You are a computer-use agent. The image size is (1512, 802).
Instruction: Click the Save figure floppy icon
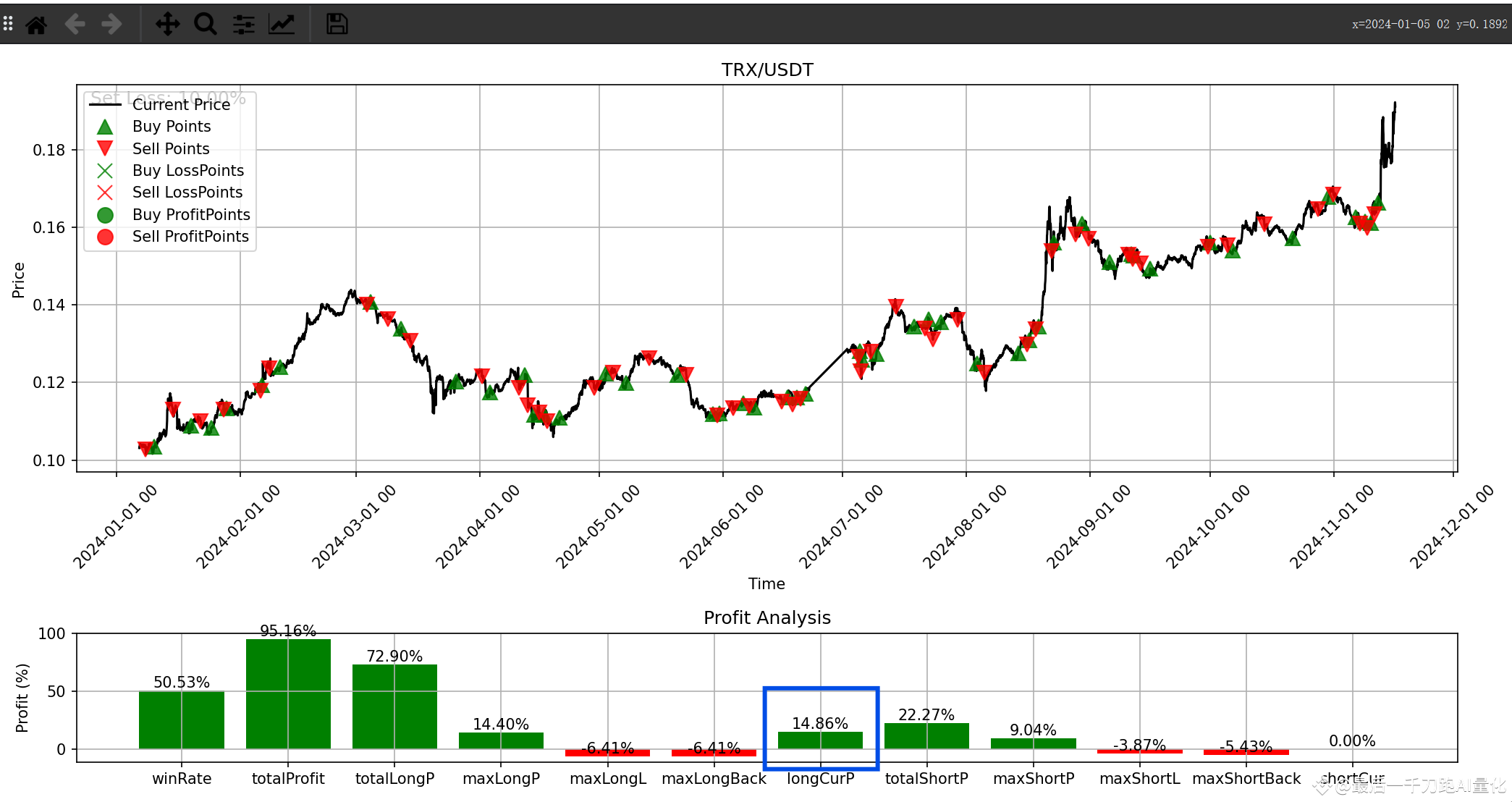pyautogui.click(x=337, y=25)
